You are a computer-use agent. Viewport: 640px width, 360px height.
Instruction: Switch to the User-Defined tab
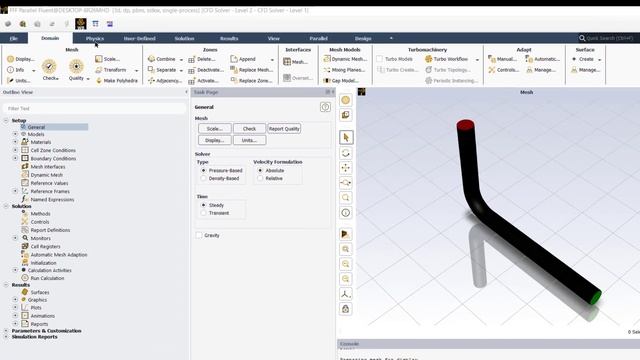pos(140,38)
